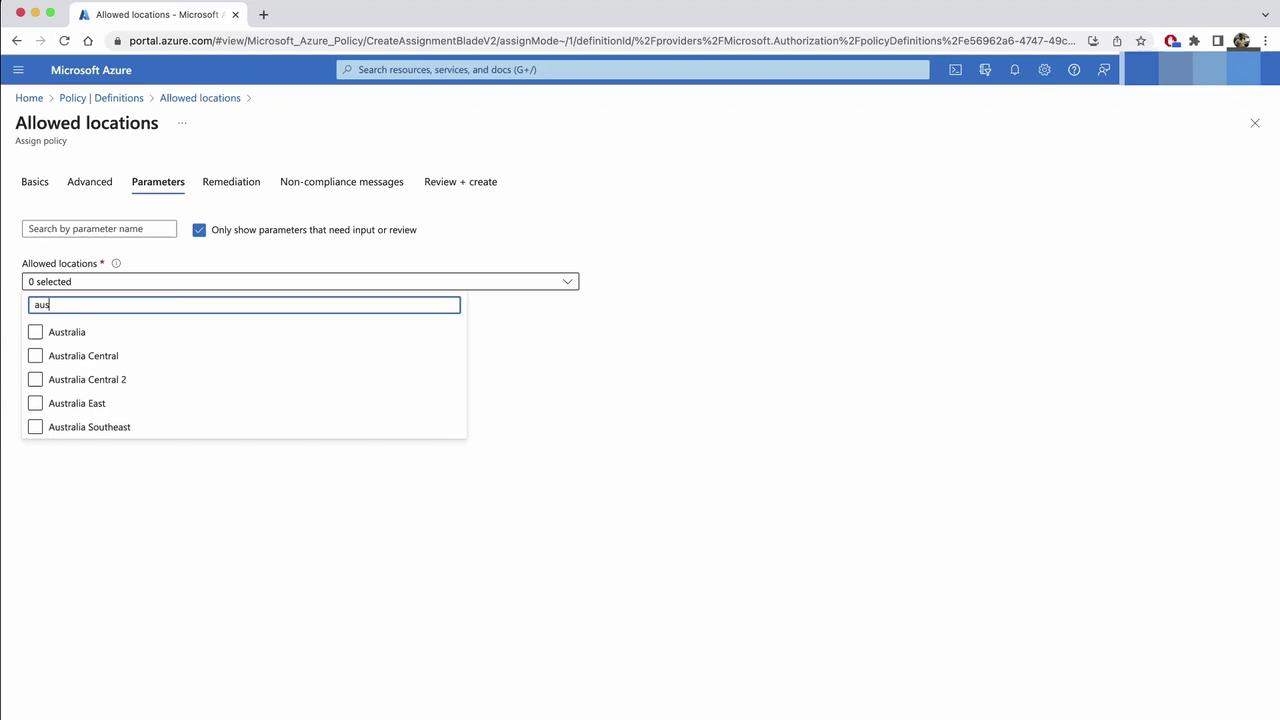Viewport: 1280px width, 720px height.
Task: Focus the Search resources, services, and docs bar
Action: point(633,70)
